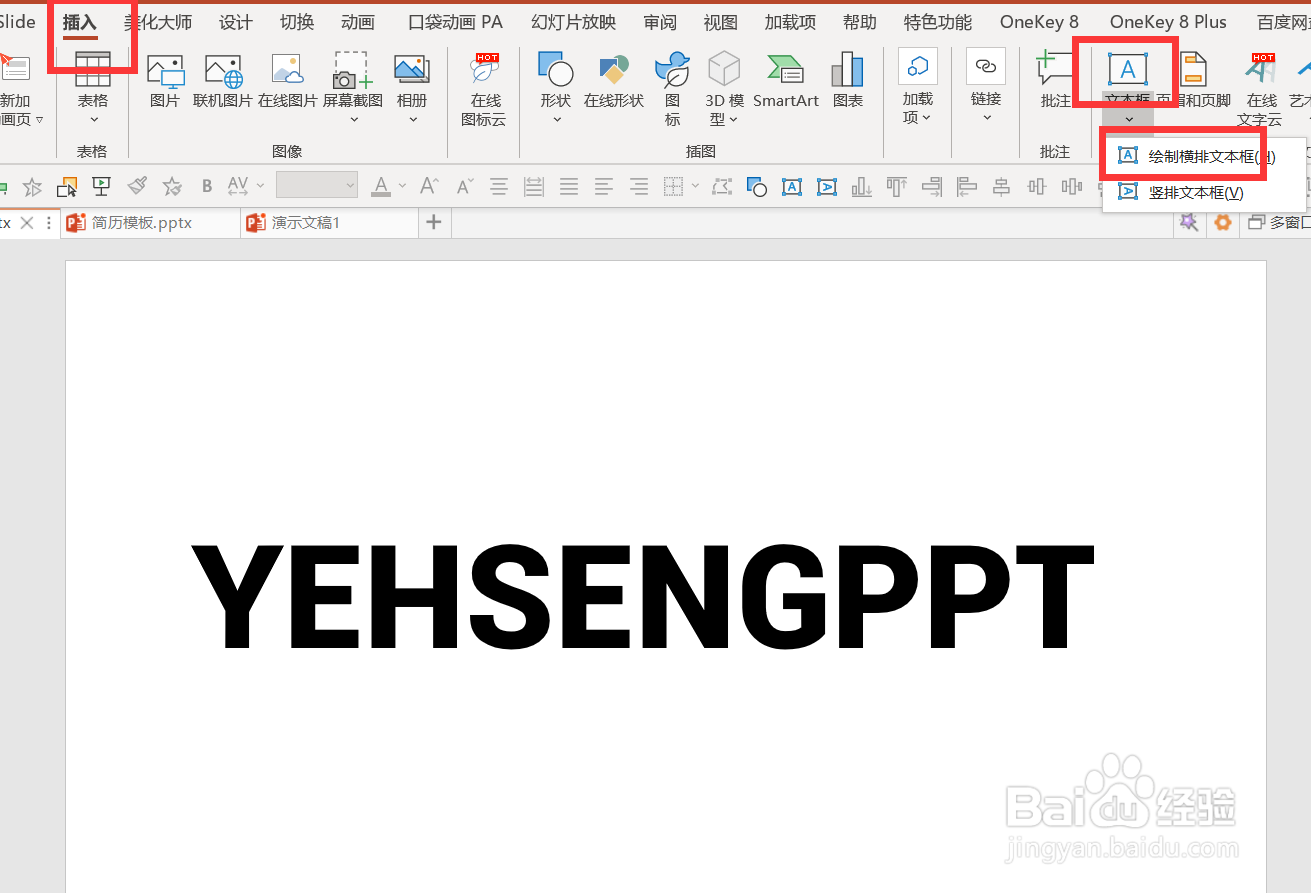Viewport: 1311px width, 893px height.
Task: Open the 动画 ribbon tab
Action: (358, 22)
